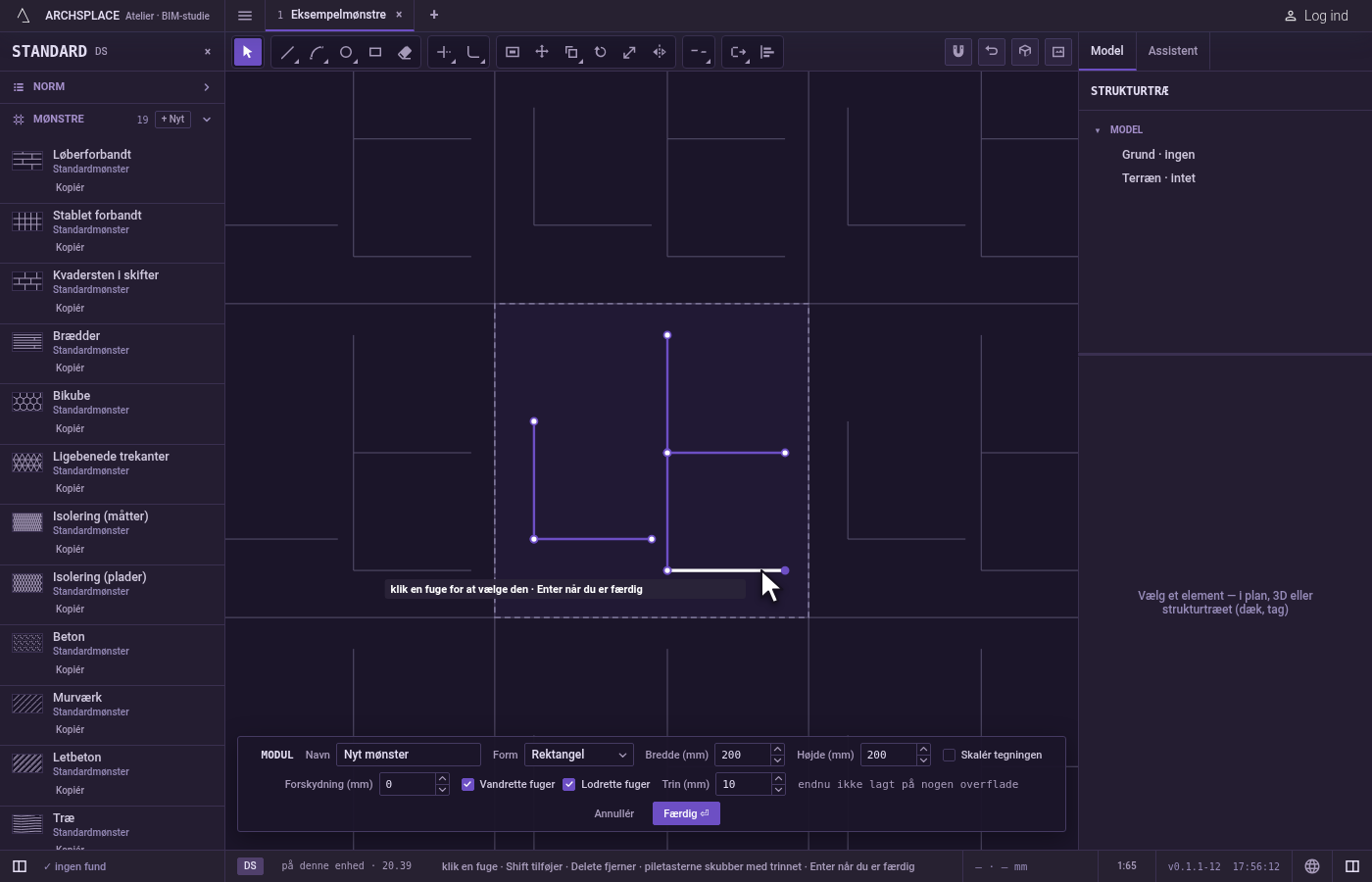1372x882 pixels.
Task: Pick the Eraser tool in toolbar
Action: pos(405,52)
